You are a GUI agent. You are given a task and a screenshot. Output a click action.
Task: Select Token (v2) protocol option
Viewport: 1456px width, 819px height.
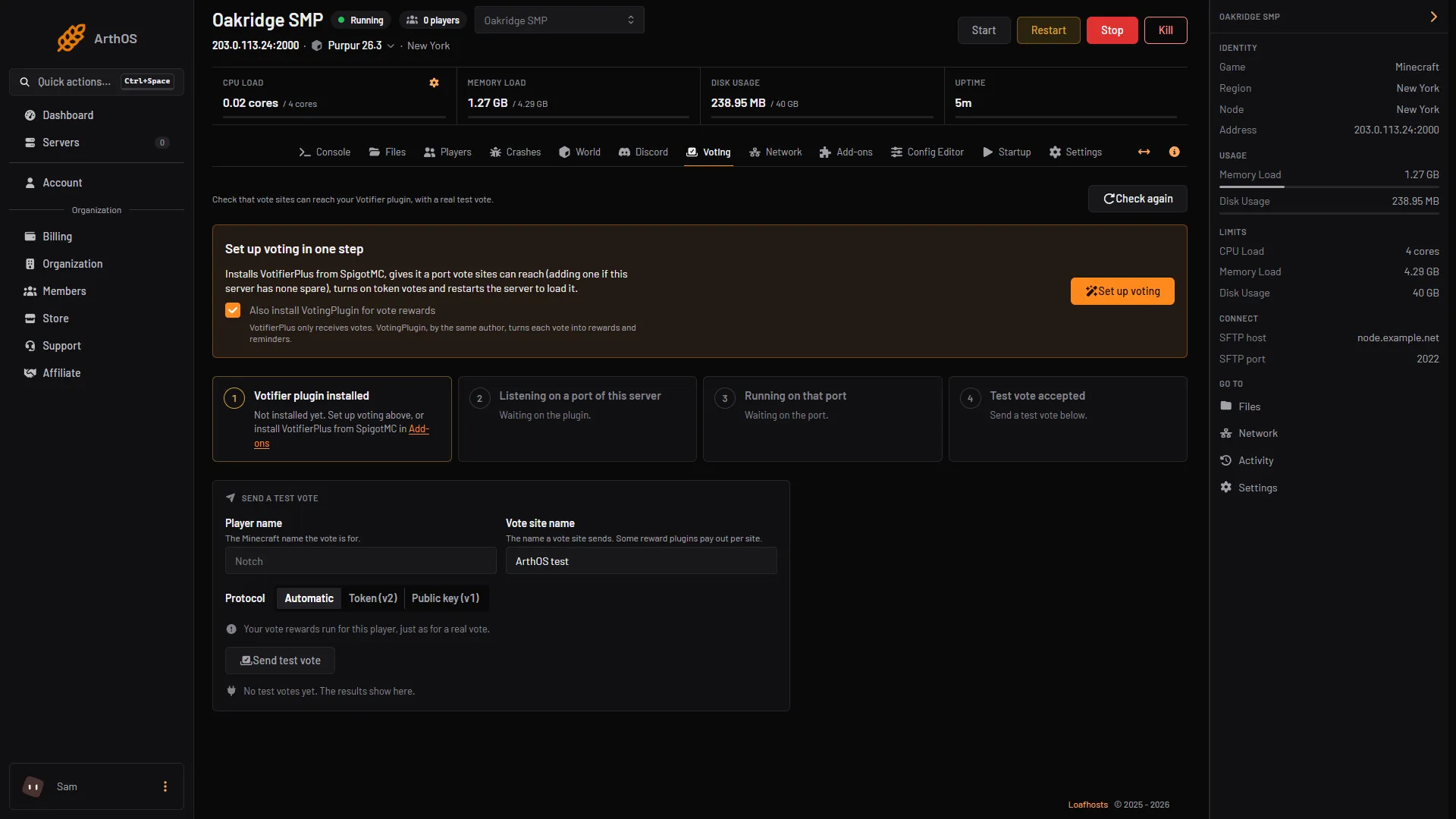pyautogui.click(x=373, y=598)
